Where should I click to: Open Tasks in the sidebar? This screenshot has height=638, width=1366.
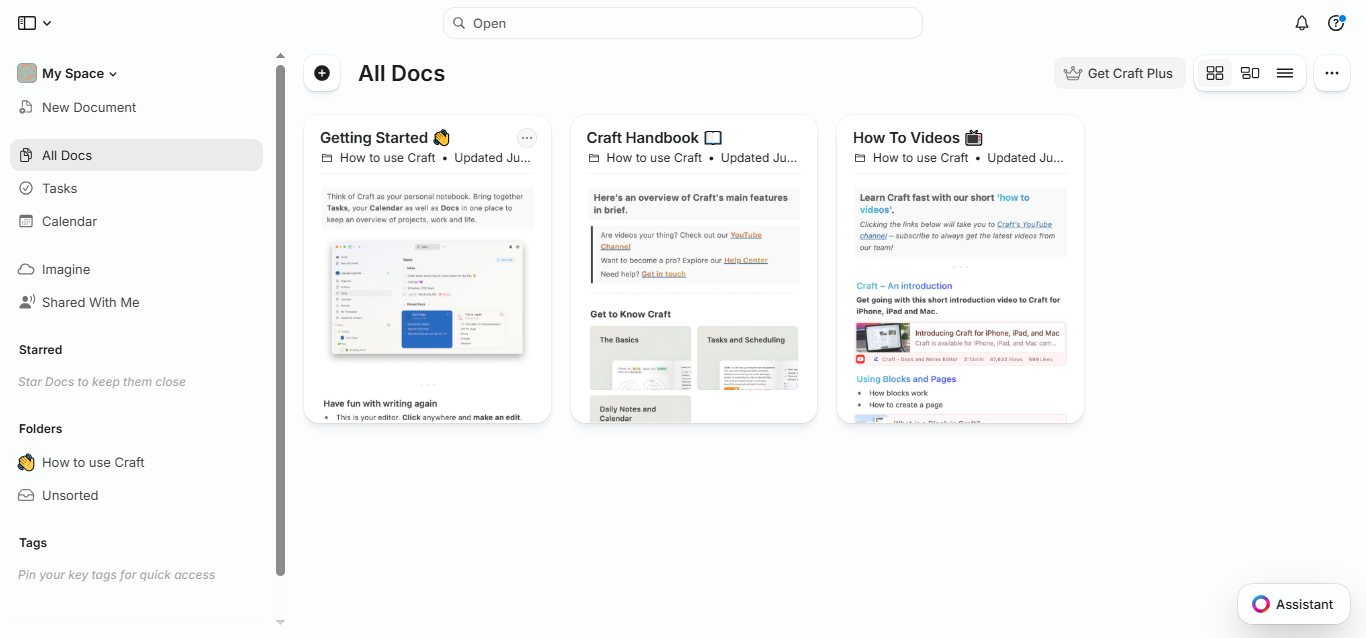137,188
